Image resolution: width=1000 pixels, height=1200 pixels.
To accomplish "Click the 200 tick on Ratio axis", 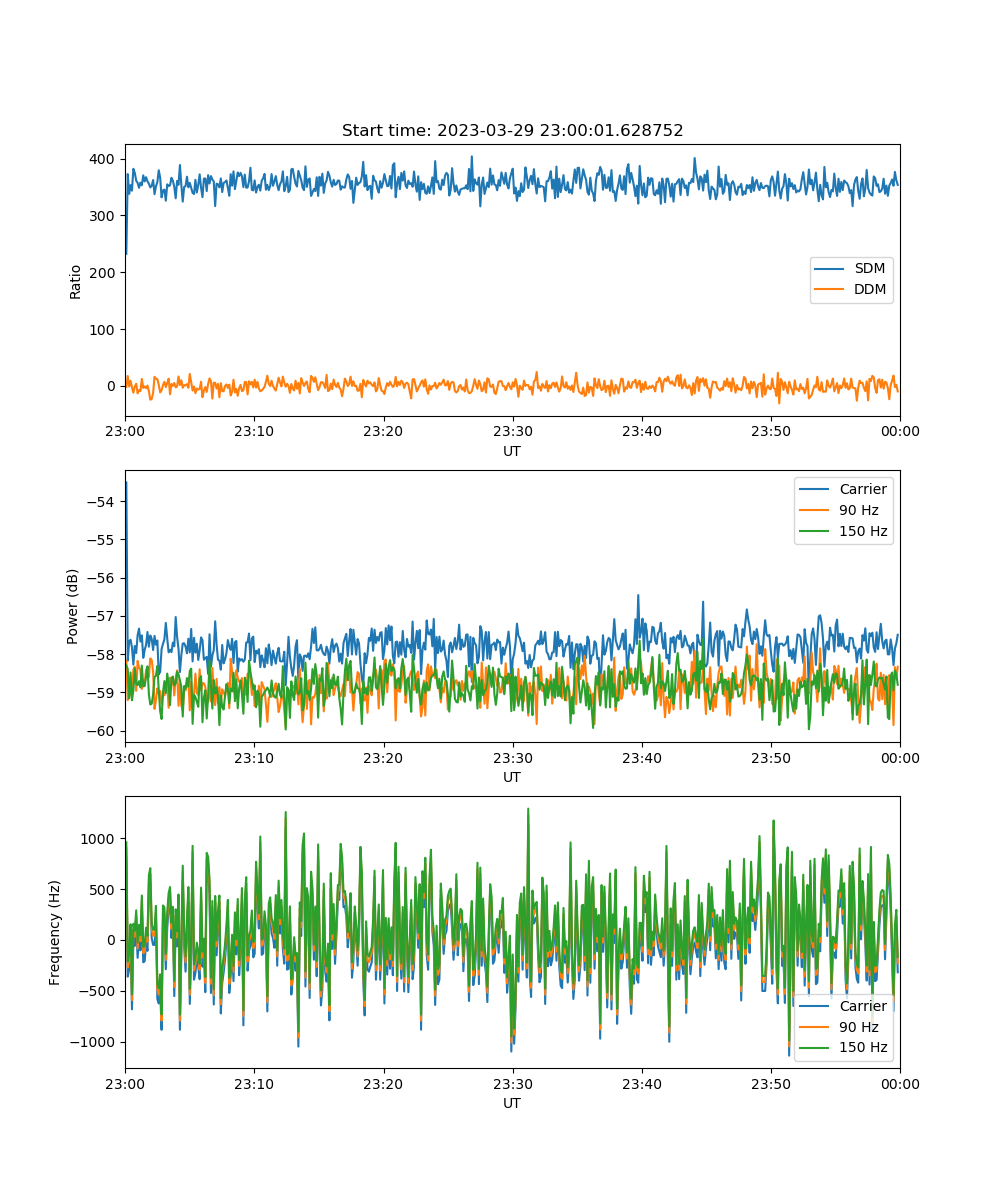I will click(104, 273).
